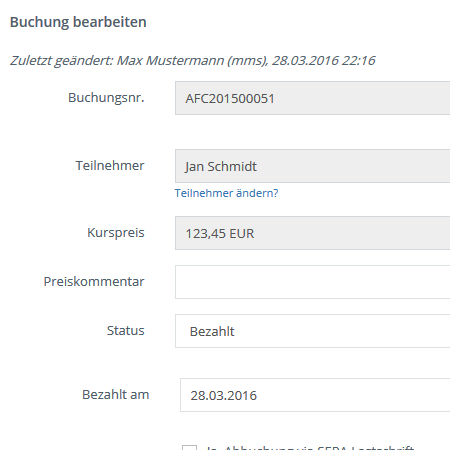Image resolution: width=450 pixels, height=450 pixels.
Task: Click the 'Bezahlt am' label
Action: (x=116, y=395)
